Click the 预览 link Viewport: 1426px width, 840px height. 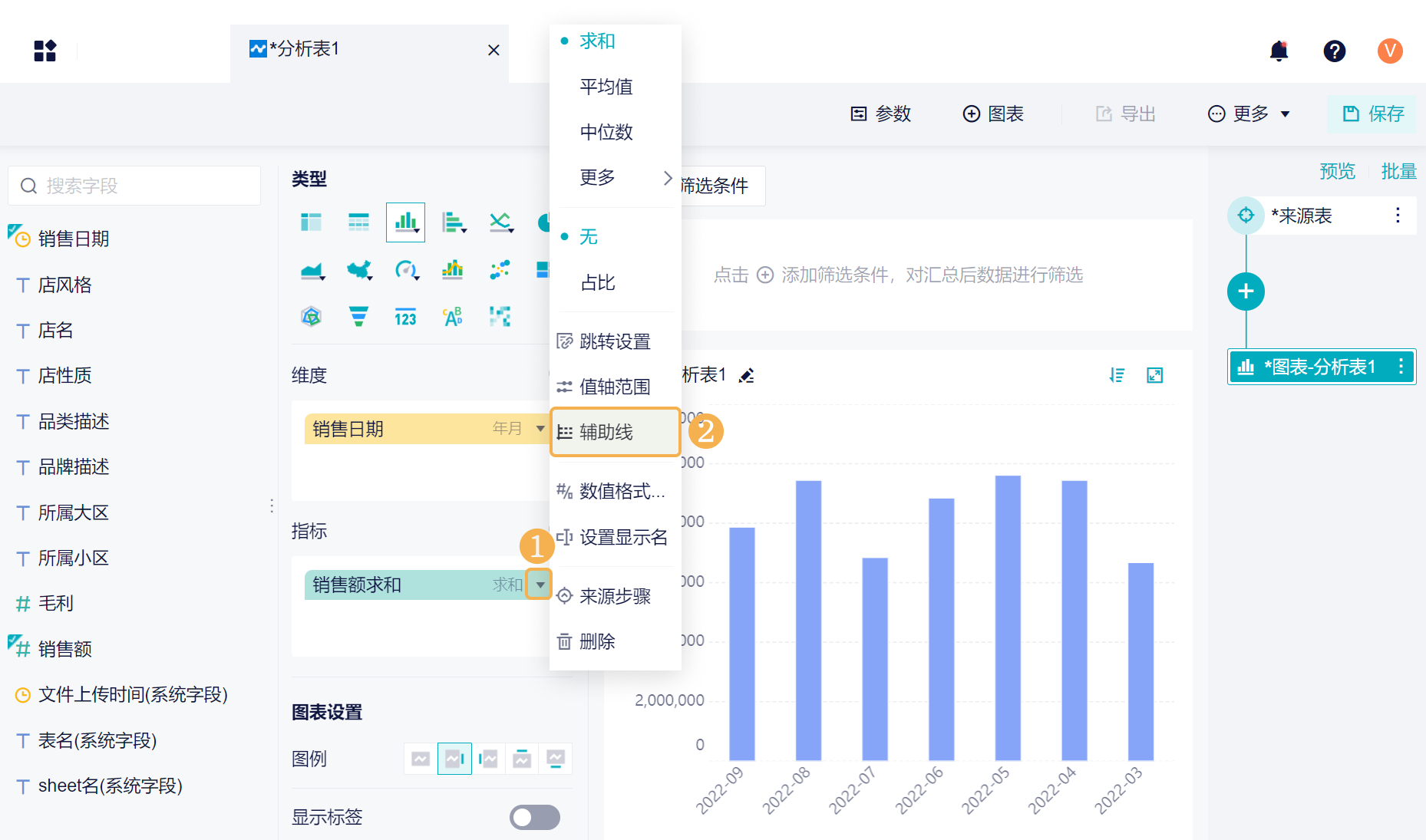pos(1337,171)
